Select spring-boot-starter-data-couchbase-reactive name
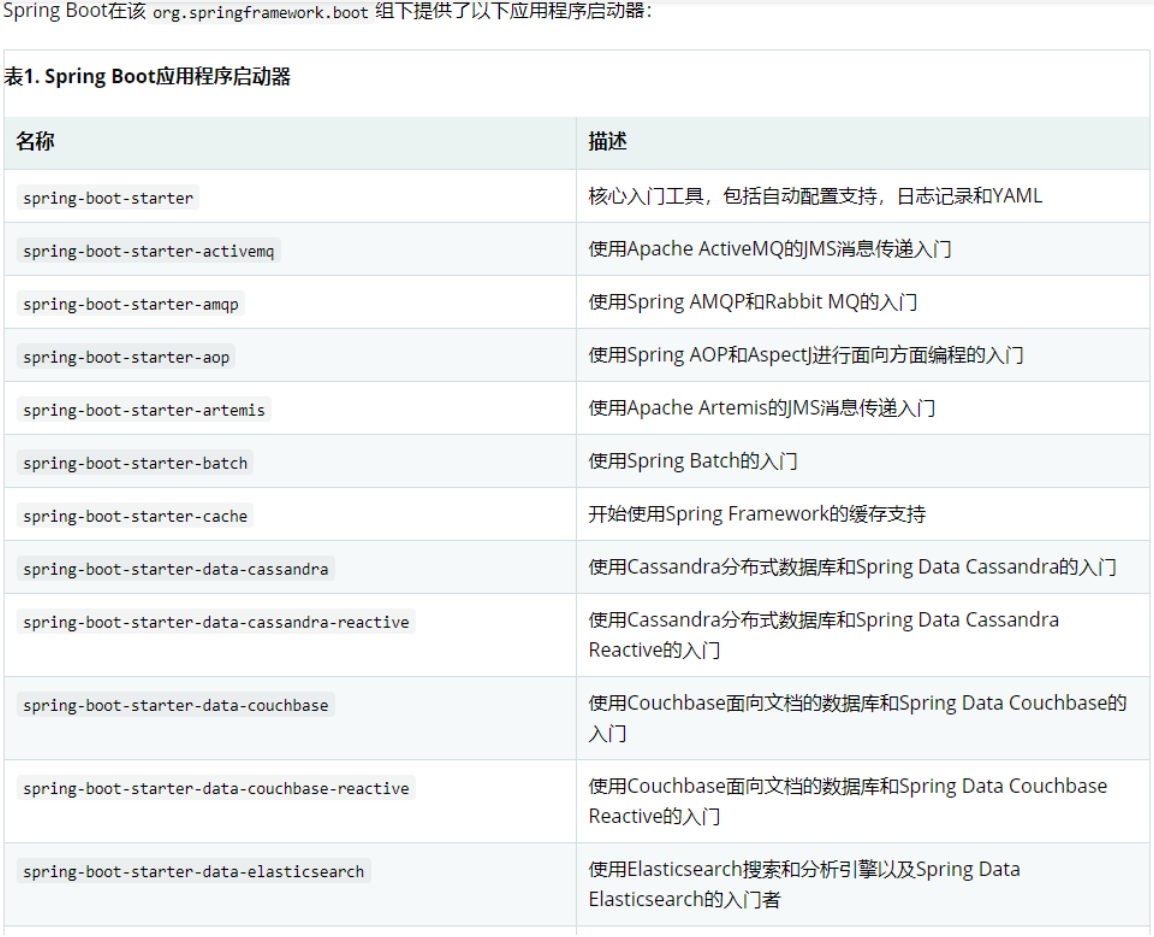The width and height of the screenshot is (1154, 937). tap(216, 788)
